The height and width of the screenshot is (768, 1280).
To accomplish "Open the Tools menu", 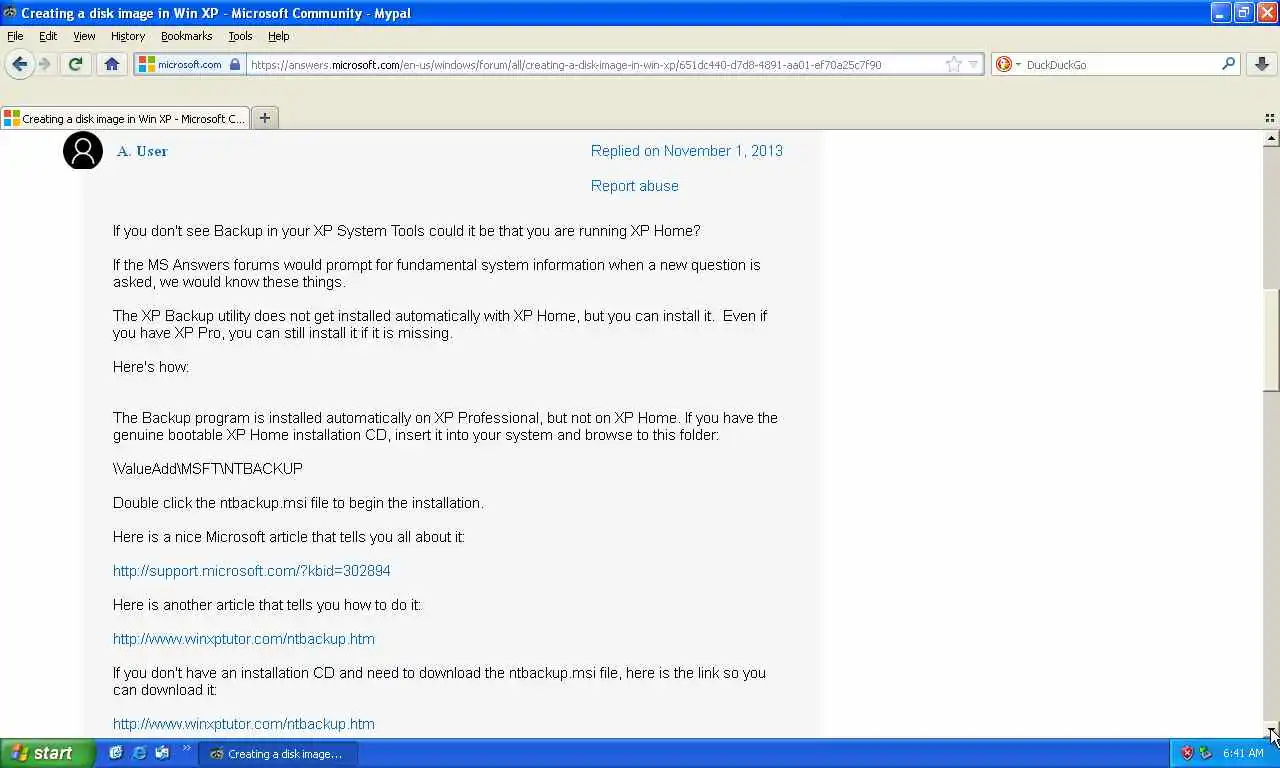I will point(240,36).
